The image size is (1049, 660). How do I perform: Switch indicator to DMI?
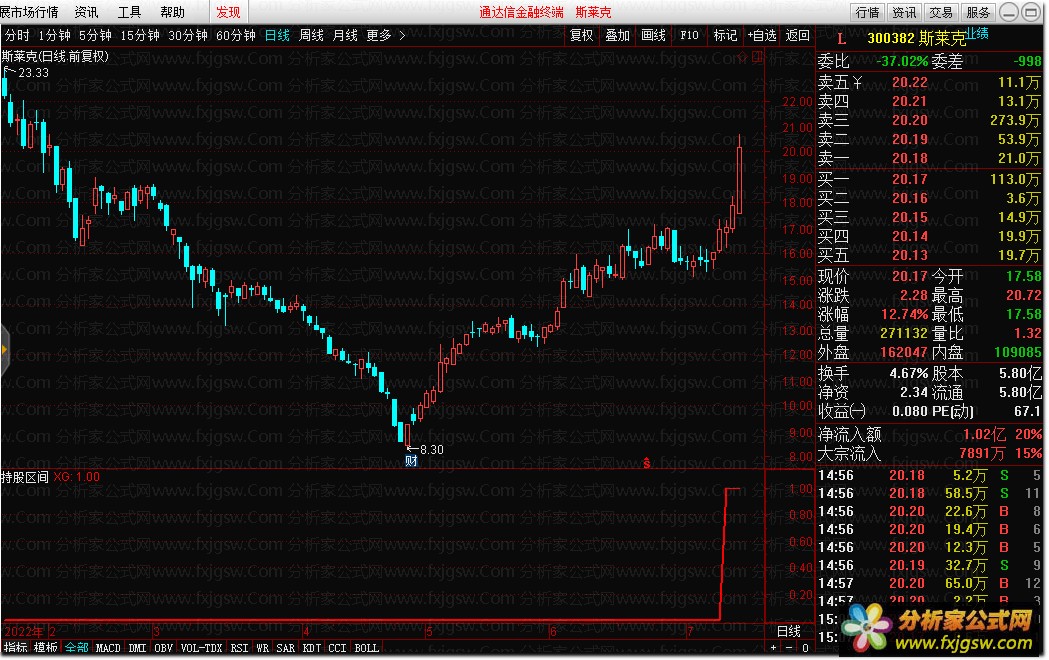click(x=137, y=647)
